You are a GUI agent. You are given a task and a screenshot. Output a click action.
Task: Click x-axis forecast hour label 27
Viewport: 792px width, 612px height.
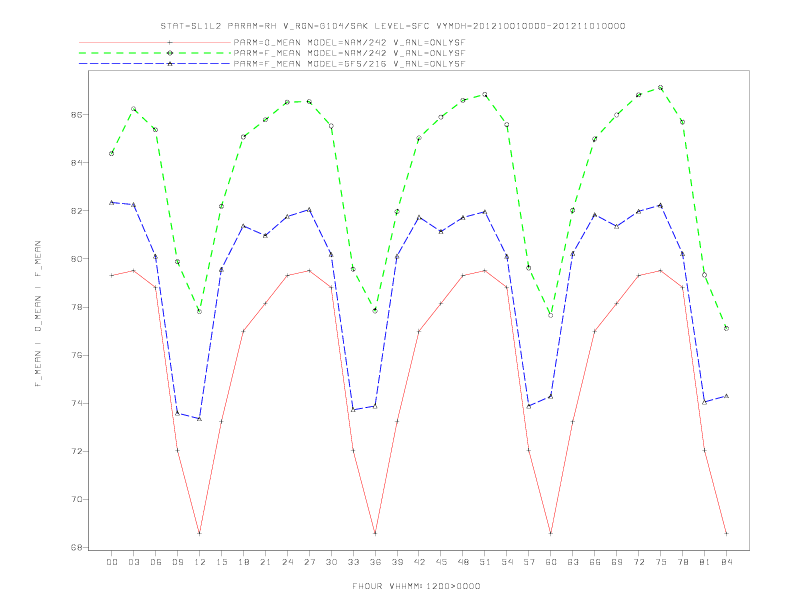pyautogui.click(x=309, y=562)
